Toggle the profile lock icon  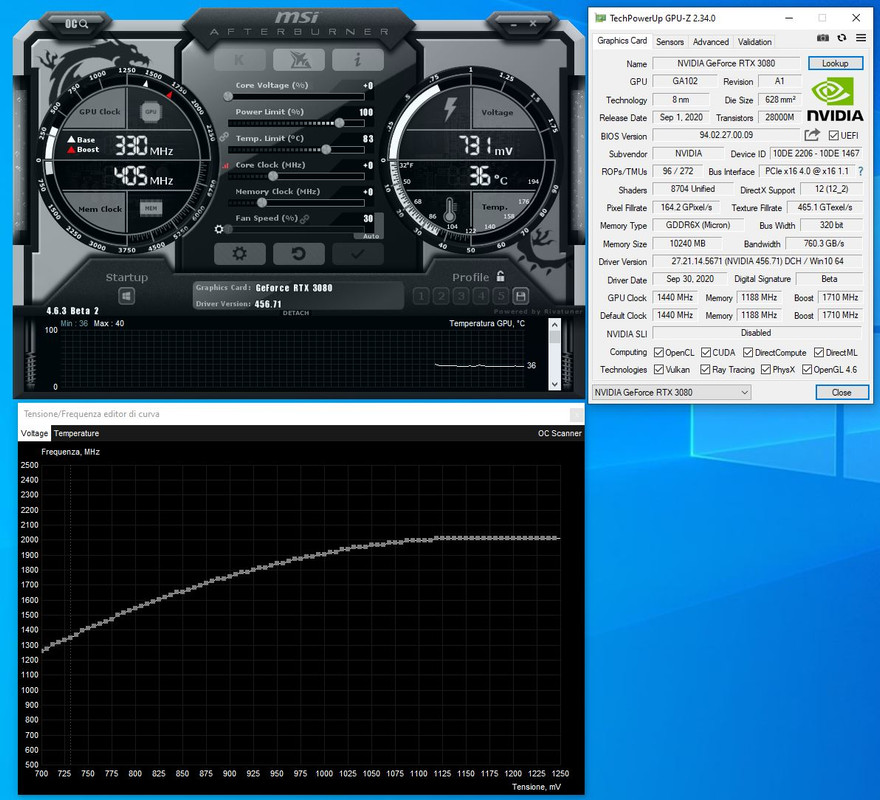tap(500, 276)
